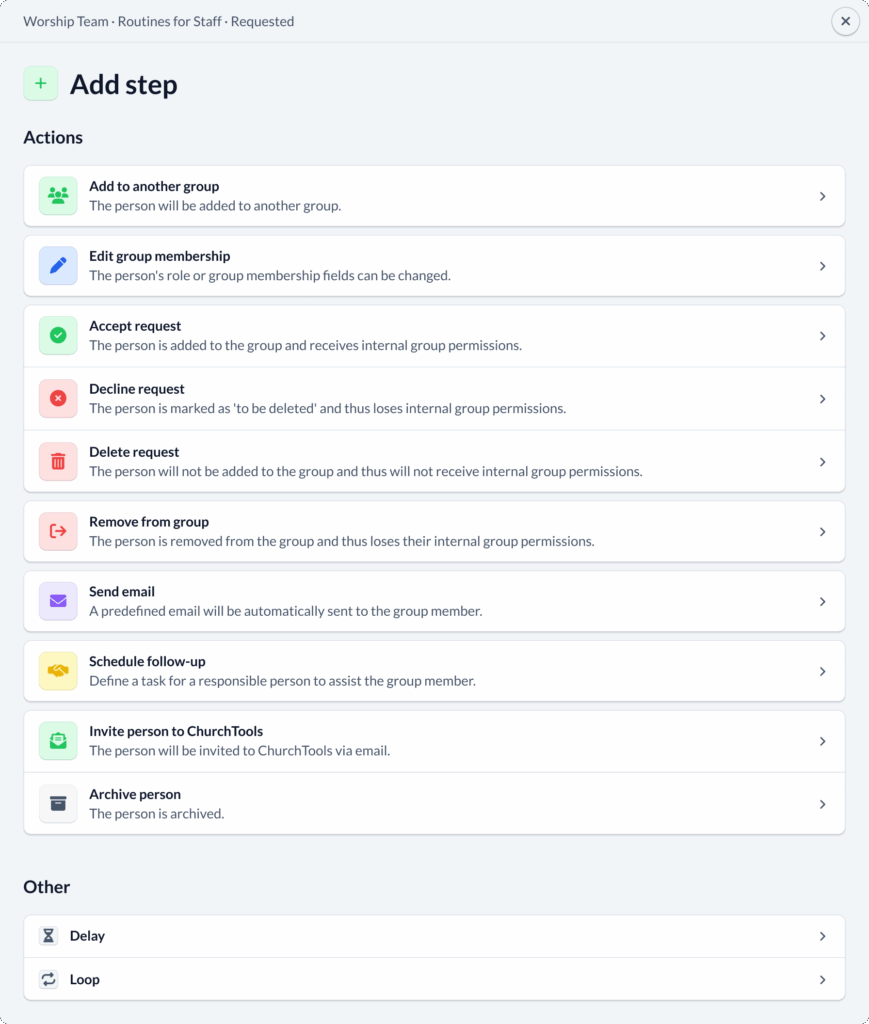Close the Add step dialog

(x=845, y=21)
